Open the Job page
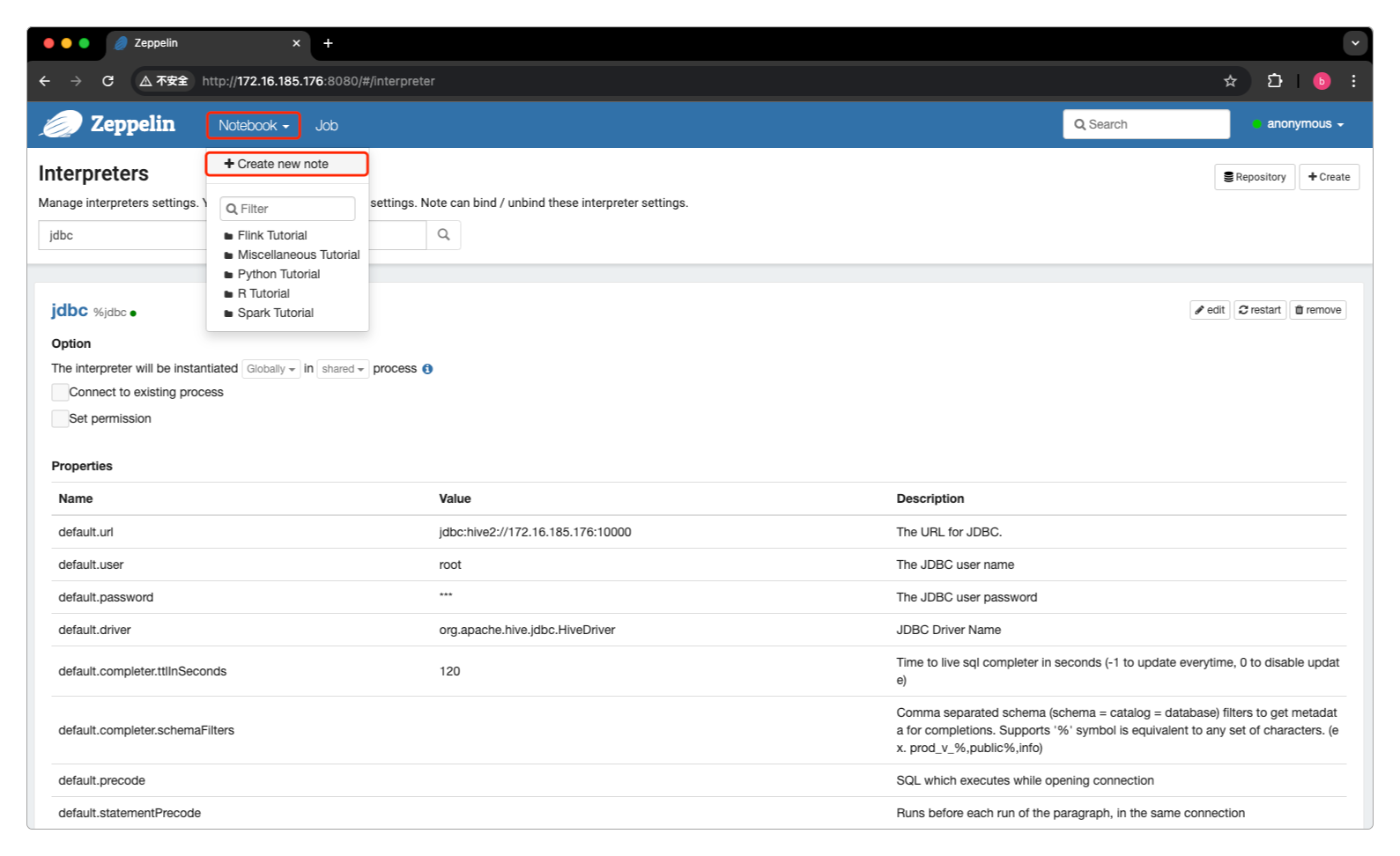The height and width of the screenshot is (856, 1400). (327, 125)
